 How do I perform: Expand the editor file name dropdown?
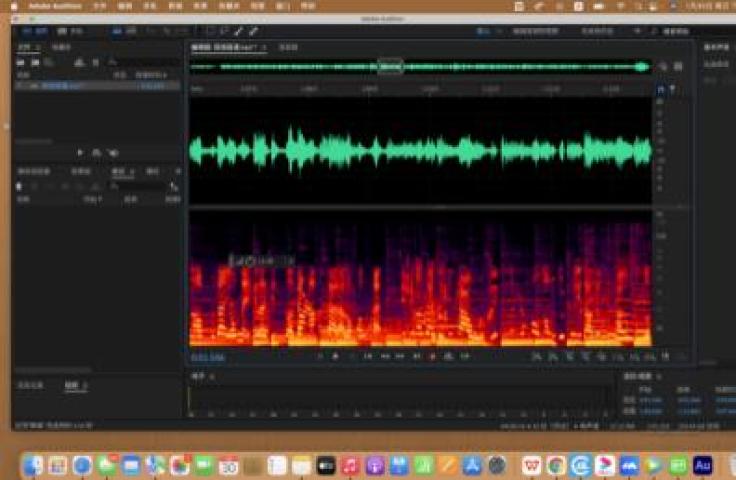pos(264,47)
